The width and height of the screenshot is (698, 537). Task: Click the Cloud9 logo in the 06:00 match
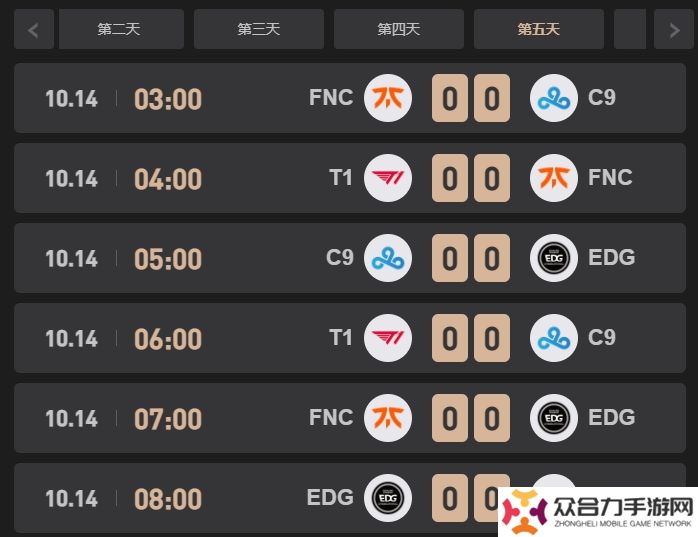click(x=554, y=338)
